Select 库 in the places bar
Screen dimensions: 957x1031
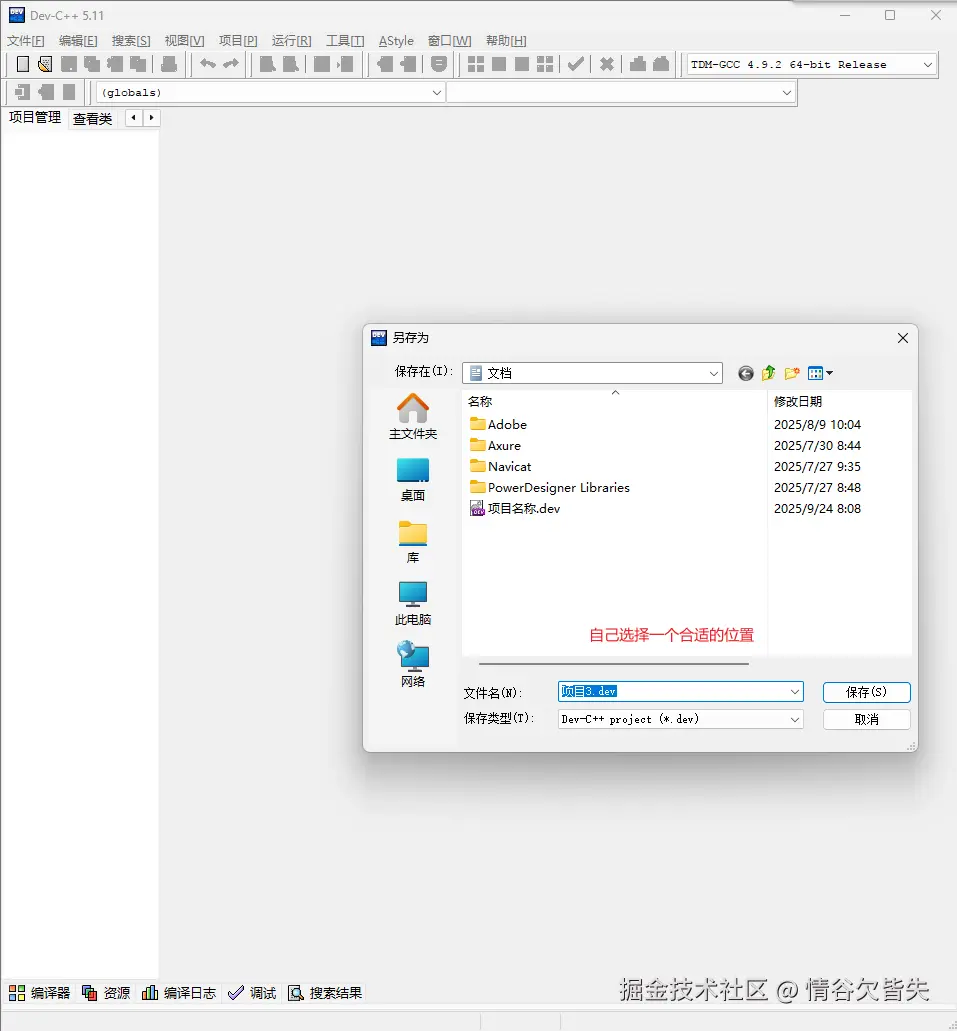(x=413, y=542)
